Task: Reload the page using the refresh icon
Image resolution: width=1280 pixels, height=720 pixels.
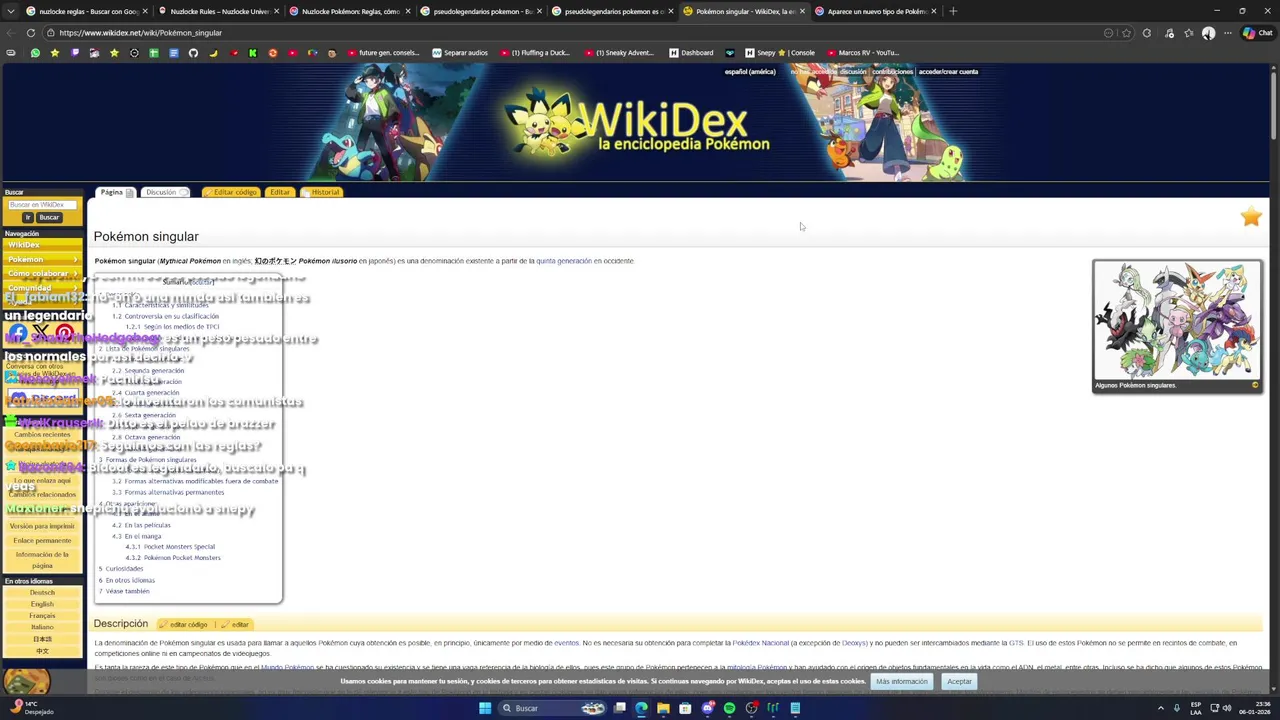Action: point(31,33)
